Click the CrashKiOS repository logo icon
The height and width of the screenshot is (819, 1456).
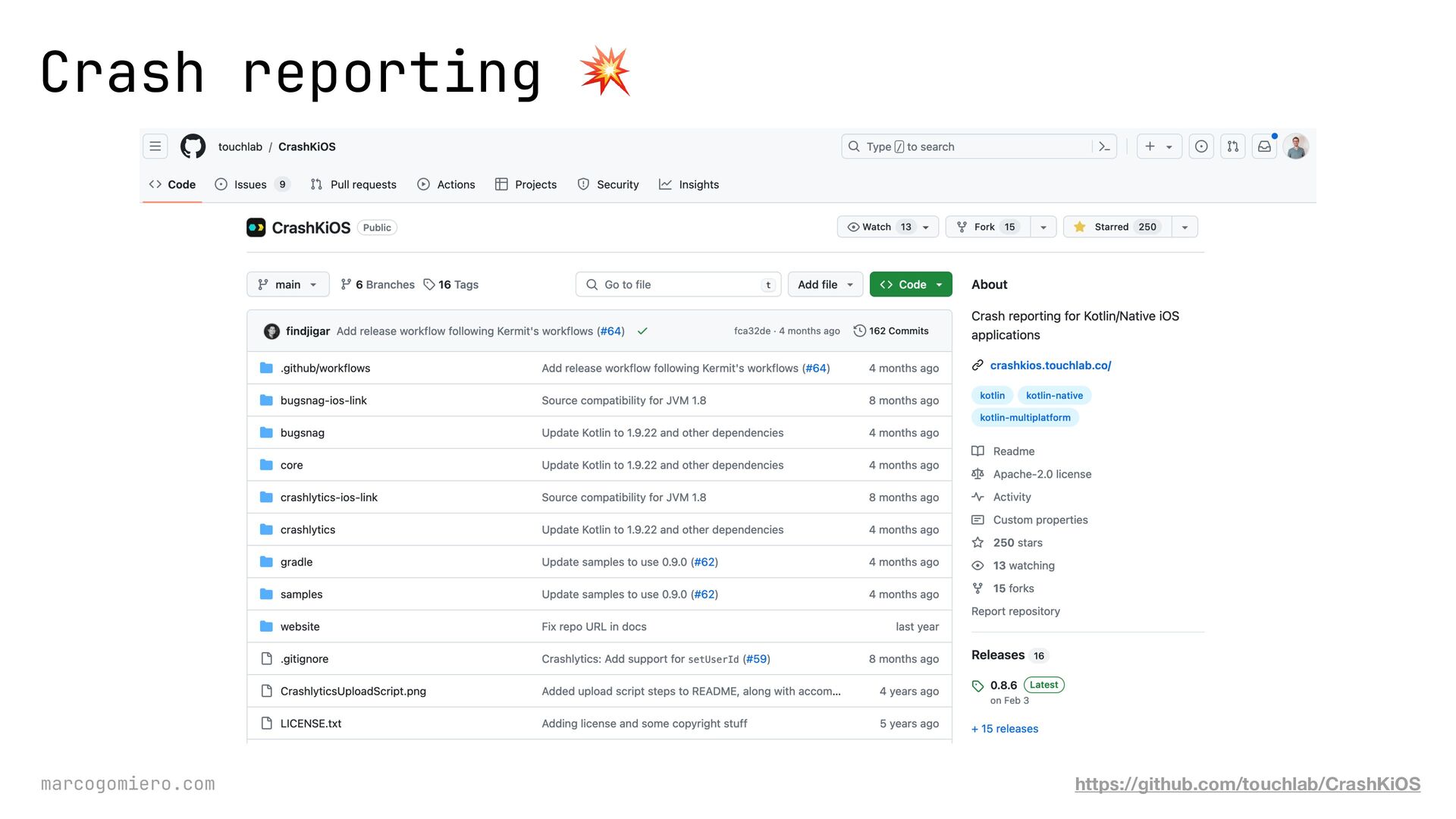click(256, 227)
